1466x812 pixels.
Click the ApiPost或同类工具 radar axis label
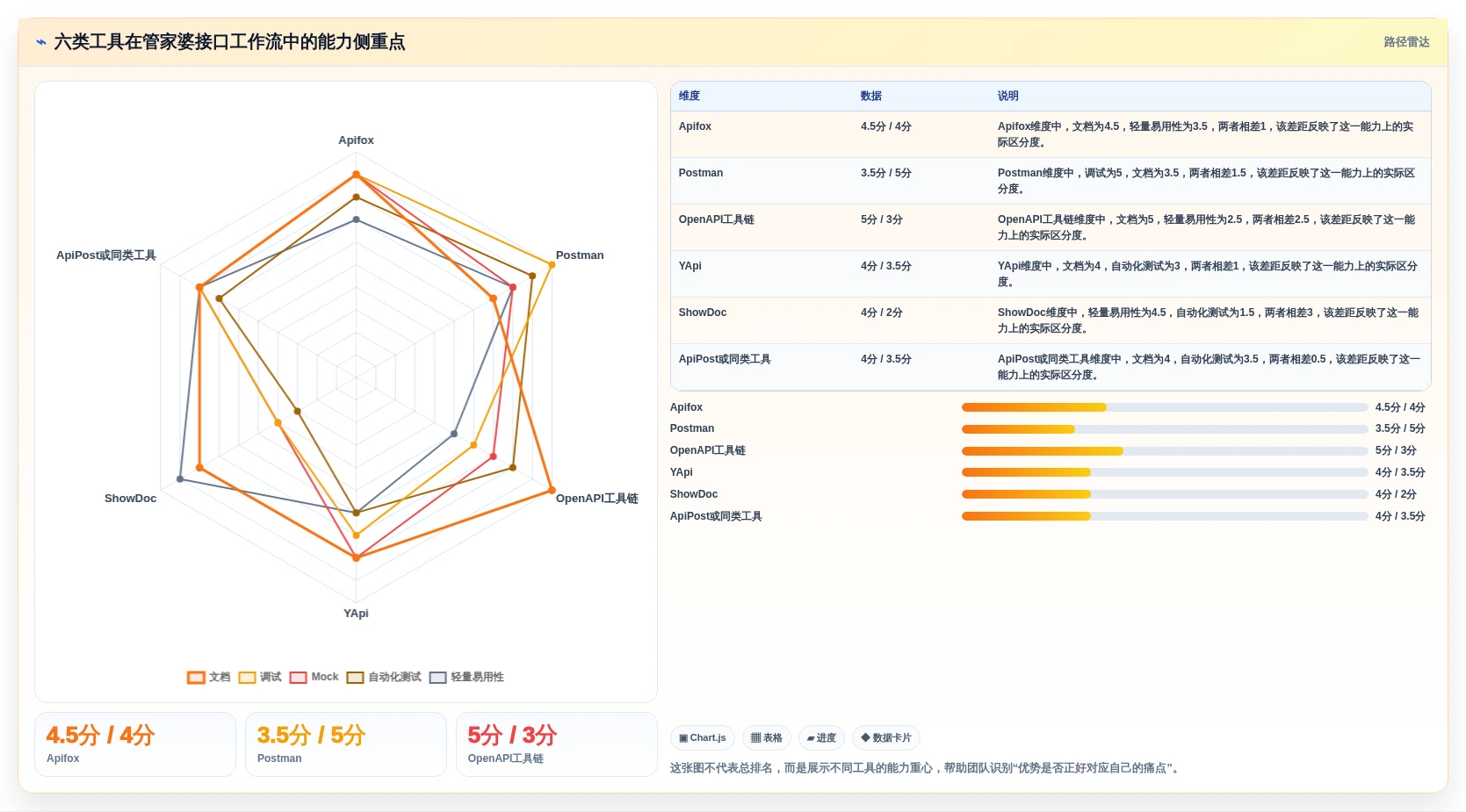point(106,255)
